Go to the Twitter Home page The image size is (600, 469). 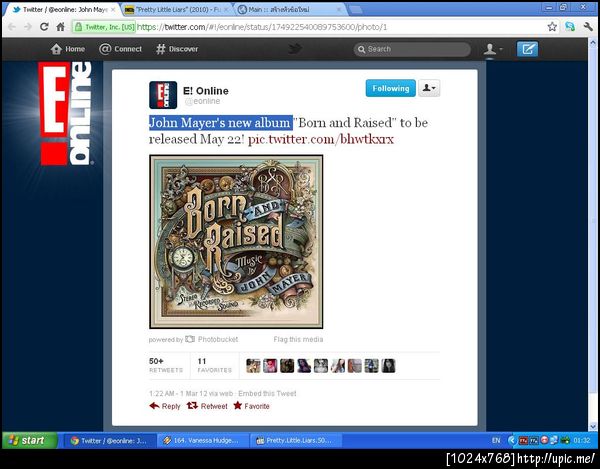tap(68, 49)
